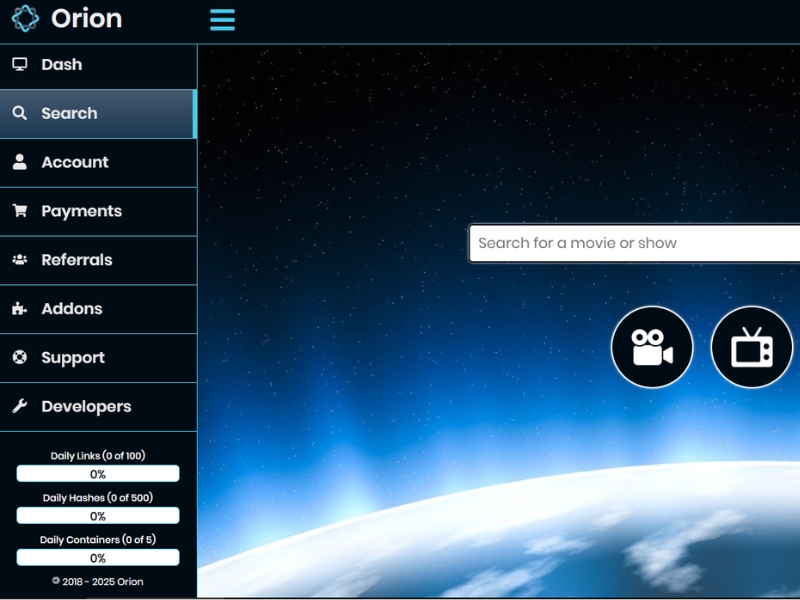Click the 2018 - 2025 Orion copyright text
The image size is (800, 600).
click(x=98, y=581)
